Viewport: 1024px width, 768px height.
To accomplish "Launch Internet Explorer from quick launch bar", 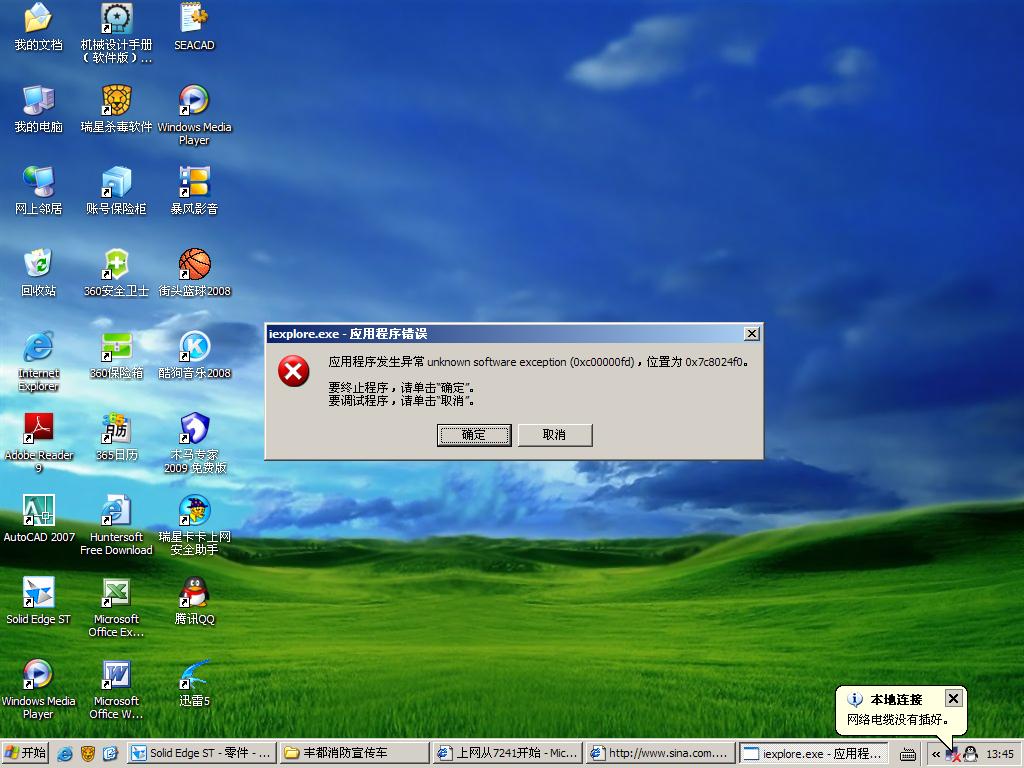I will pyautogui.click(x=65, y=754).
